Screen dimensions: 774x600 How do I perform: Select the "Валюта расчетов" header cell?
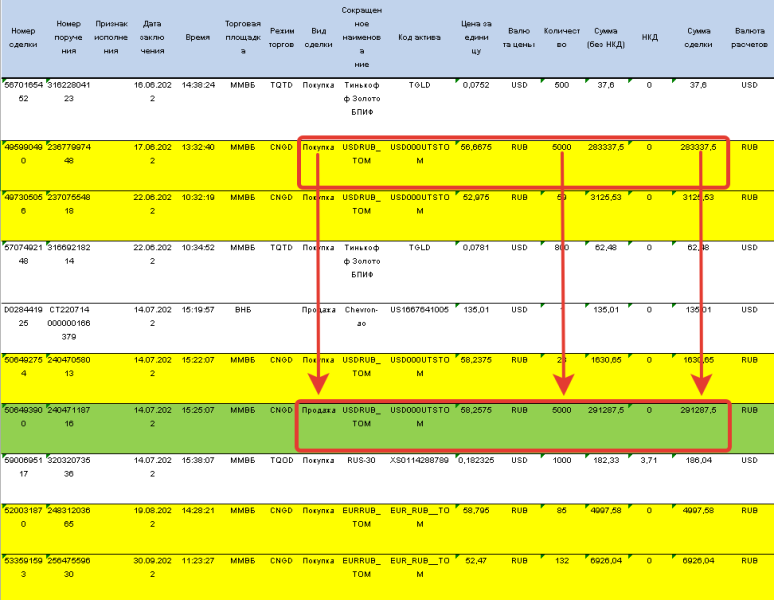click(750, 38)
